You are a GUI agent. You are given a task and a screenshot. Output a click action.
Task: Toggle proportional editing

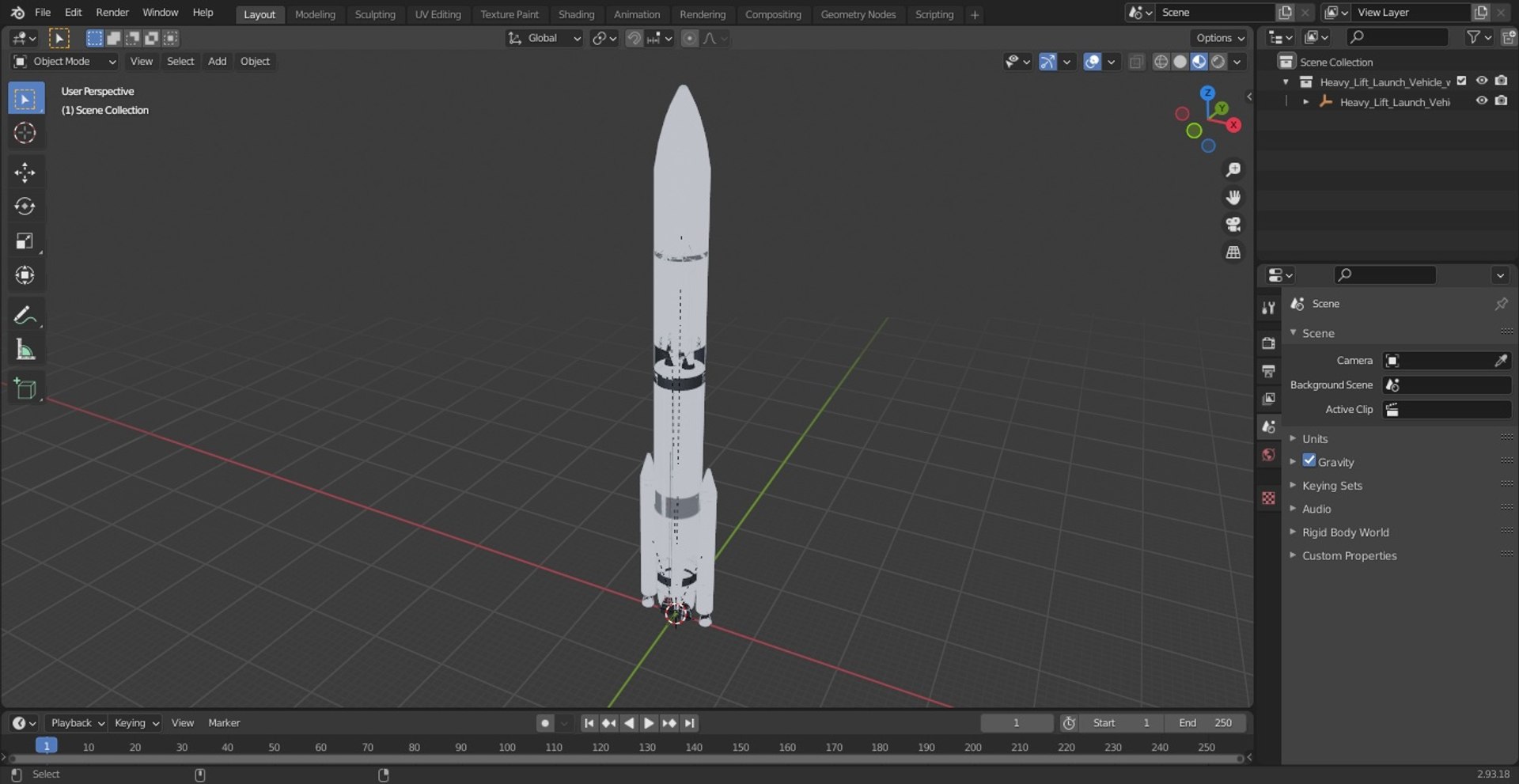coord(690,38)
